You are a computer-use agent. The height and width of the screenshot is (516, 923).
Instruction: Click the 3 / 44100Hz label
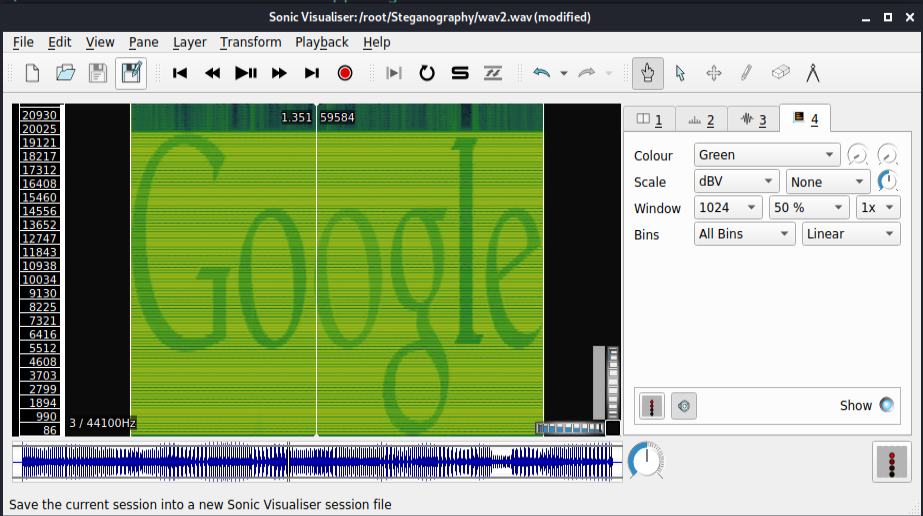(102, 423)
